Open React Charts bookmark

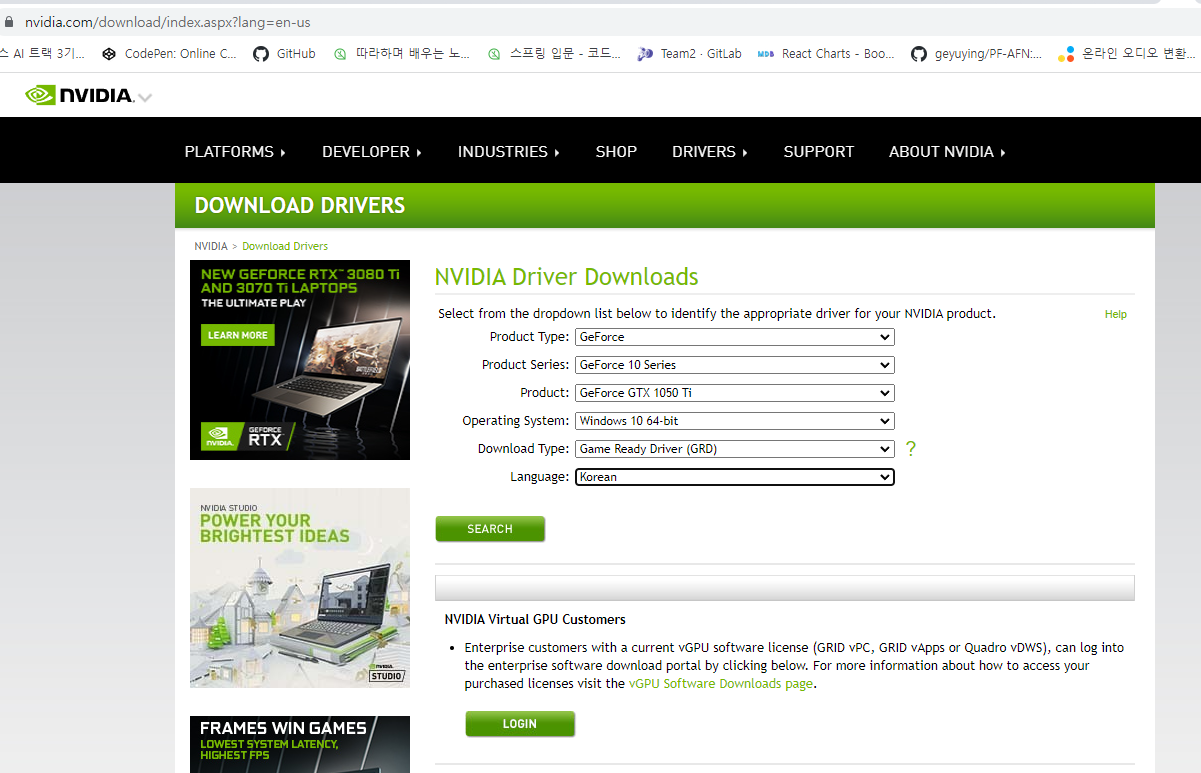click(x=826, y=54)
